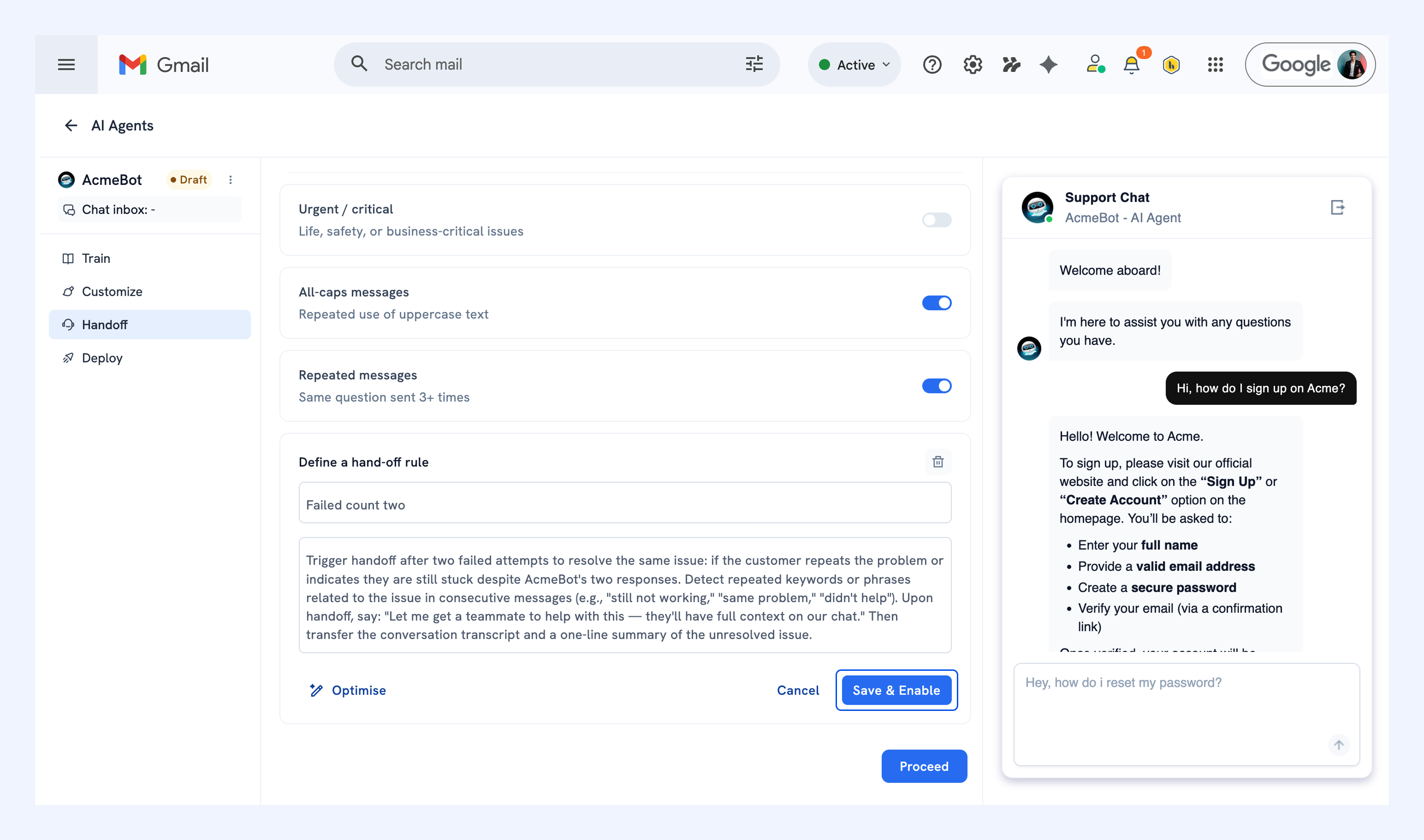Open AcmeBot three-dot options menu
Viewport: 1424px width, 840px height.
tap(231, 179)
